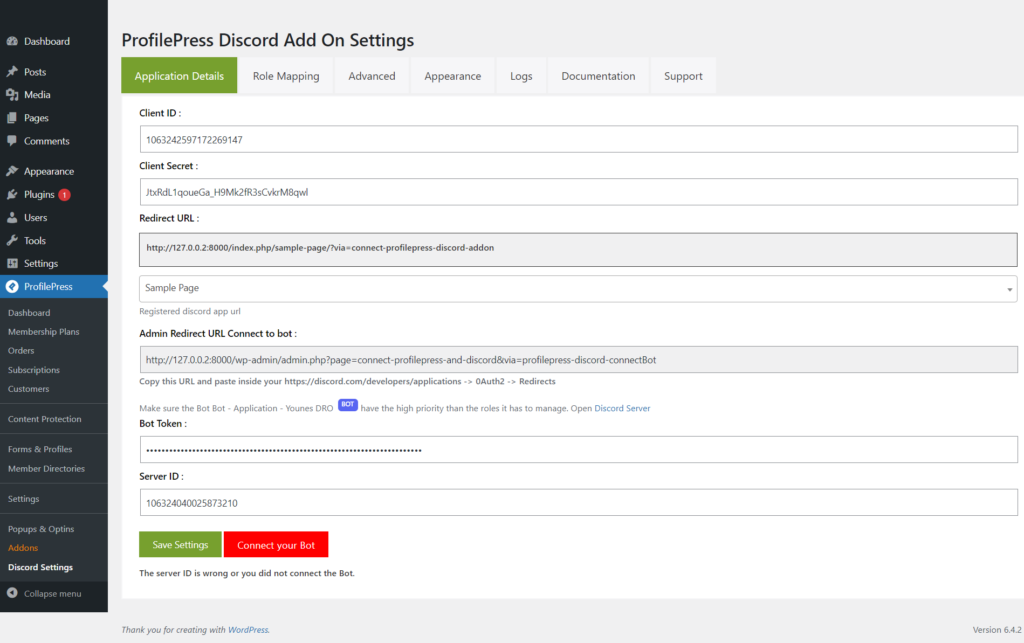Click the bot connection error message
This screenshot has width=1024, height=643.
click(247, 573)
